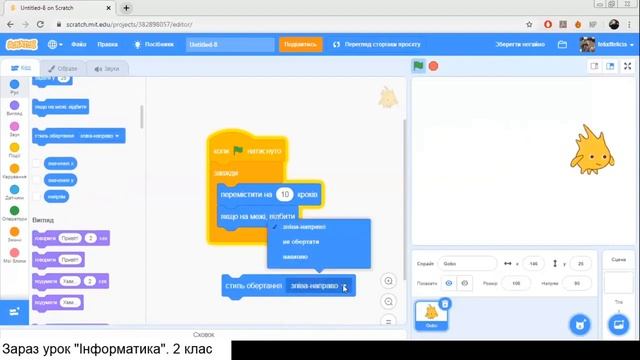Open the Control orange category

click(14, 169)
